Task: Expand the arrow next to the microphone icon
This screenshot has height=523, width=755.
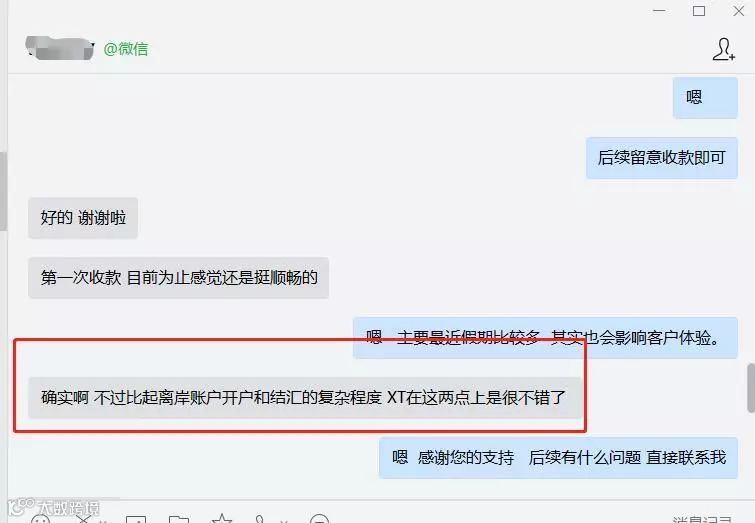Action: pyautogui.click(x=284, y=521)
